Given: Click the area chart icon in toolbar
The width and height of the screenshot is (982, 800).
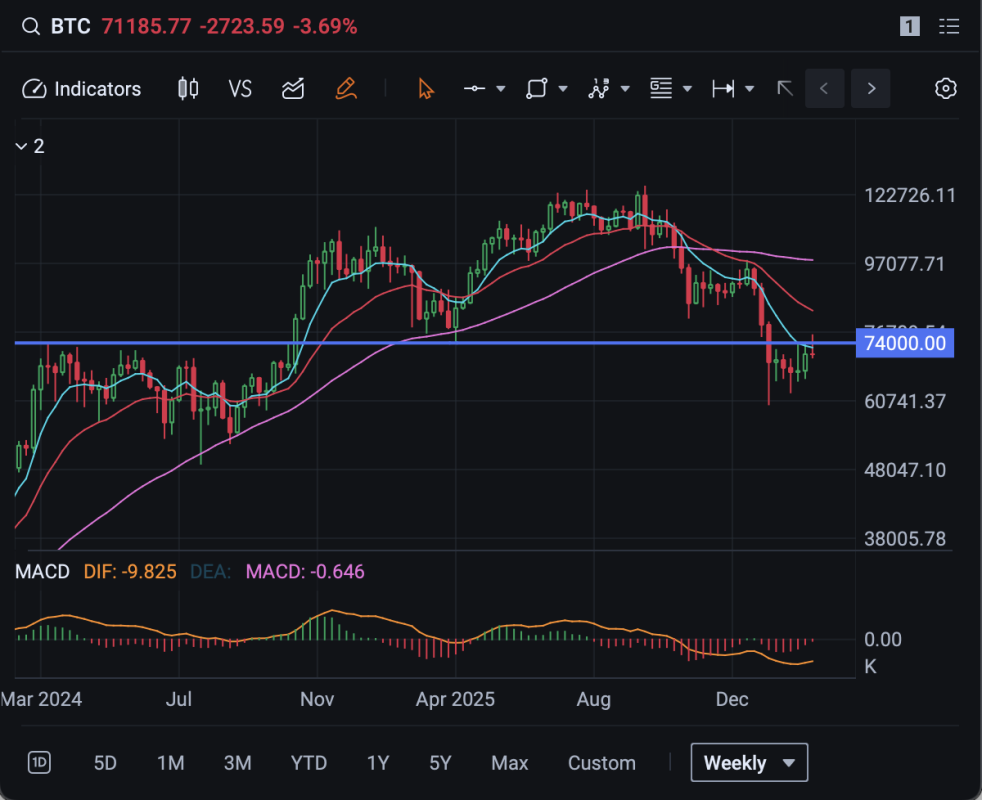Looking at the screenshot, I should [x=293, y=89].
